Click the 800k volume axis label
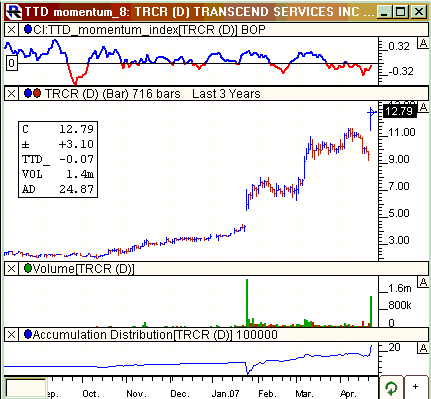Image resolution: width=431 pixels, height=399 pixels. [x=400, y=305]
